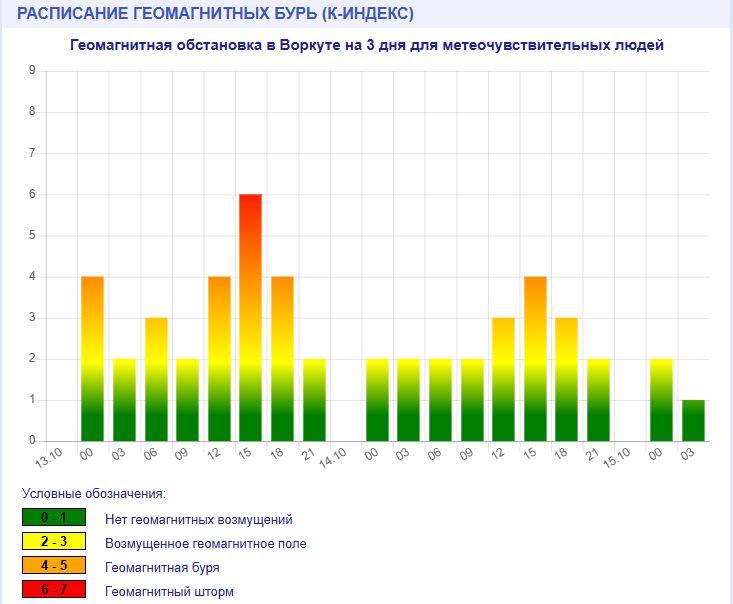This screenshot has height=604, width=733.
Task: Click the 'Геомагнитный шторм' legend label
Action: 168,592
